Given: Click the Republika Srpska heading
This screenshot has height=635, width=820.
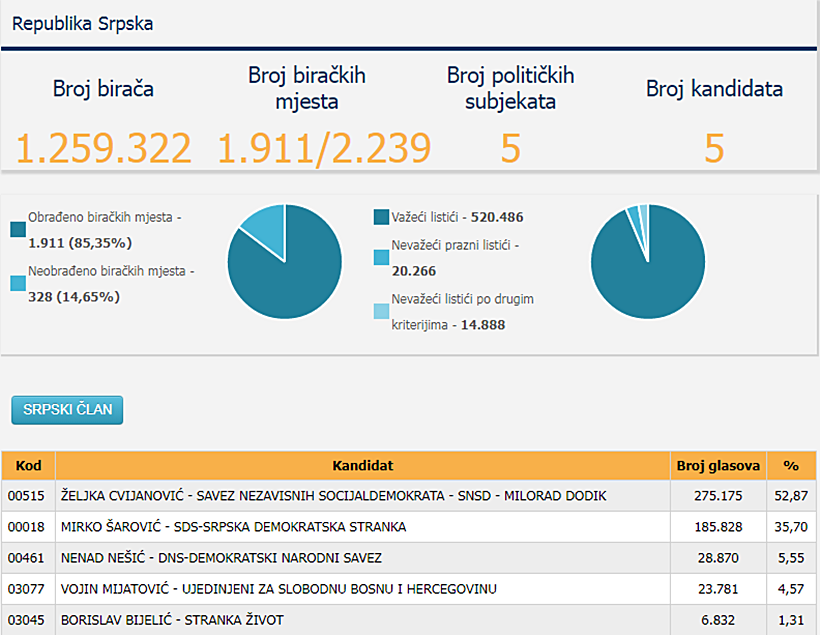Looking at the screenshot, I should (83, 24).
